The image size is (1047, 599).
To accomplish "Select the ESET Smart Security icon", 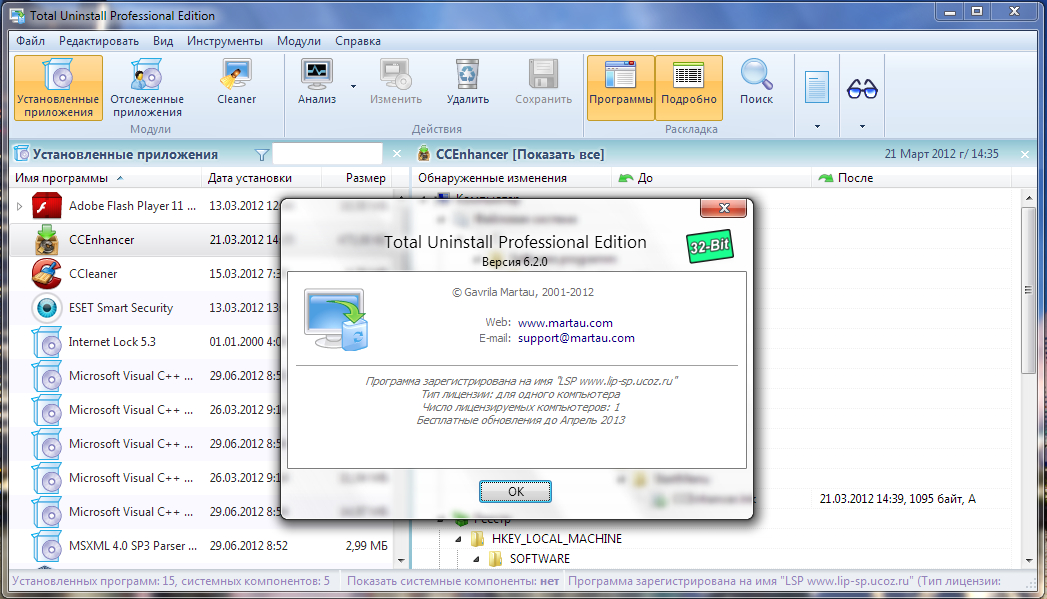I will click(x=47, y=308).
